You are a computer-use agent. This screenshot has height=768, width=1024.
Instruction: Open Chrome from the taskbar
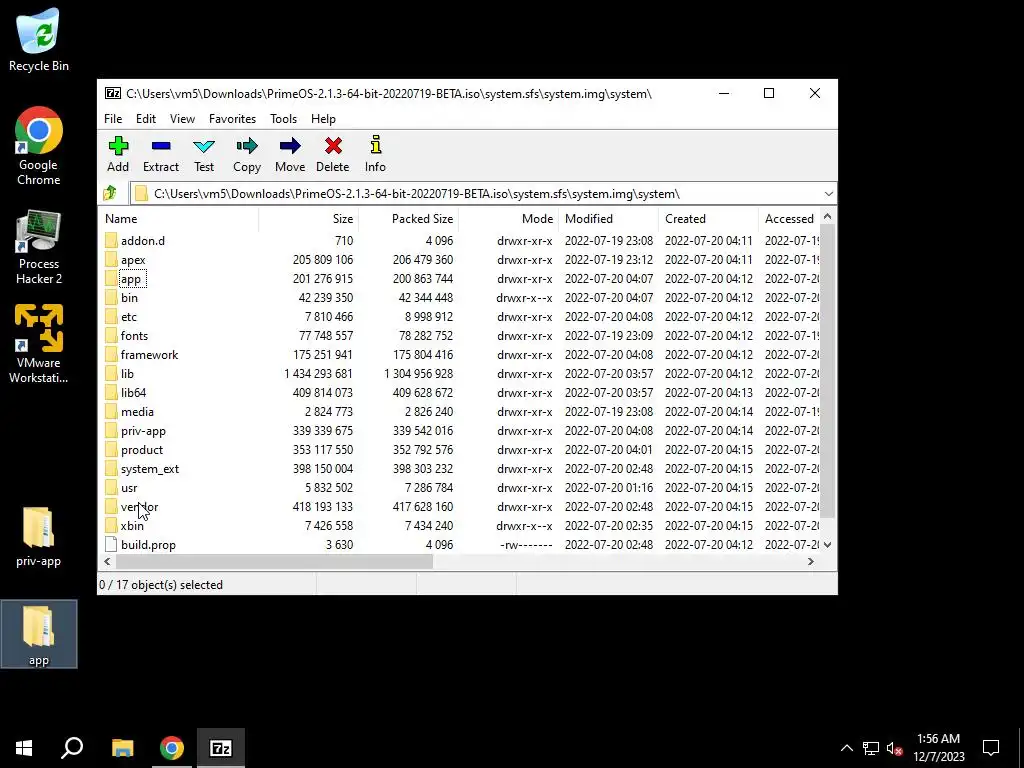click(x=172, y=748)
